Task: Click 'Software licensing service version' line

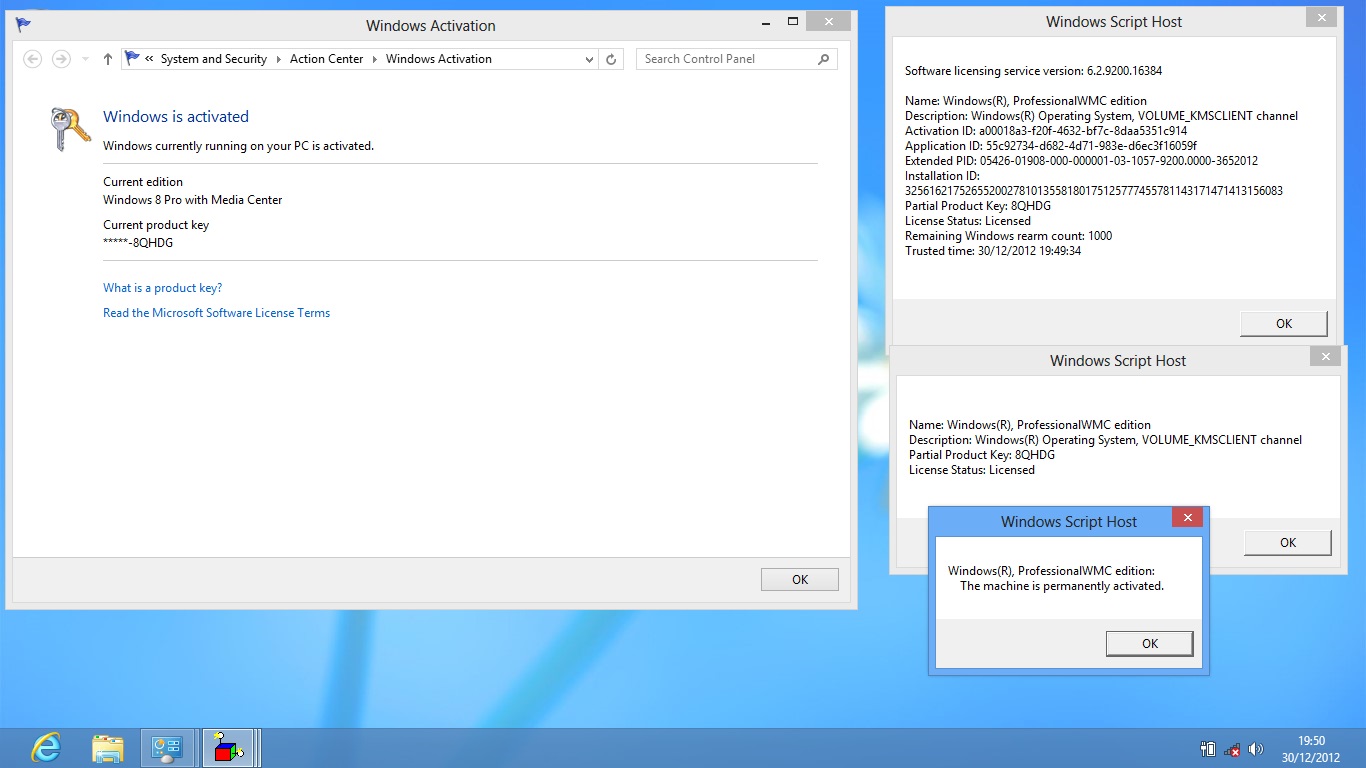Action: pos(1033,71)
